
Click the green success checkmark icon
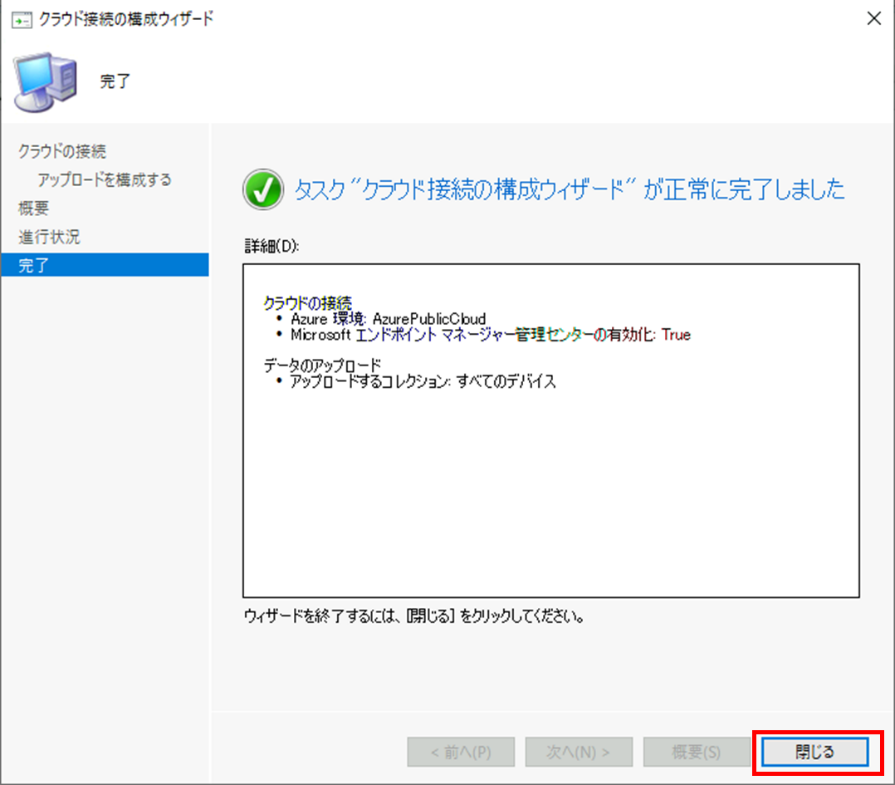[x=263, y=190]
